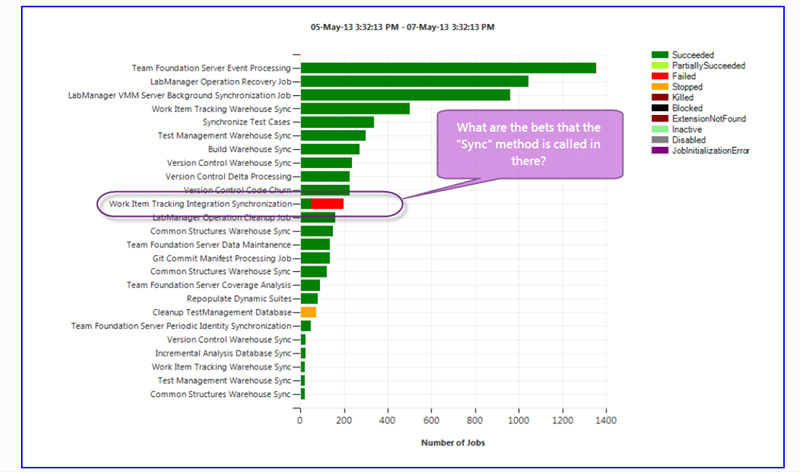Click the Git Commit Manifest Processing Job bar
The image size is (800, 472).
(315, 258)
